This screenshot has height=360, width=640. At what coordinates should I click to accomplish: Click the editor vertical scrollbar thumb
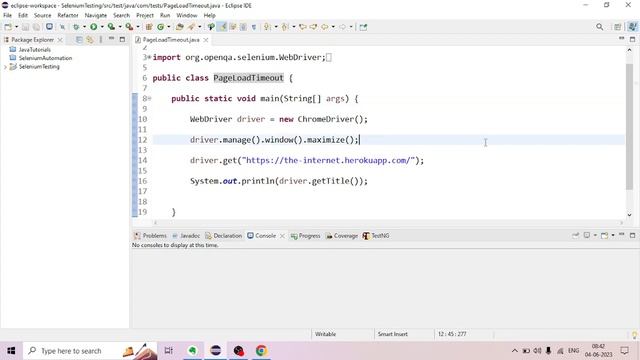[629, 127]
